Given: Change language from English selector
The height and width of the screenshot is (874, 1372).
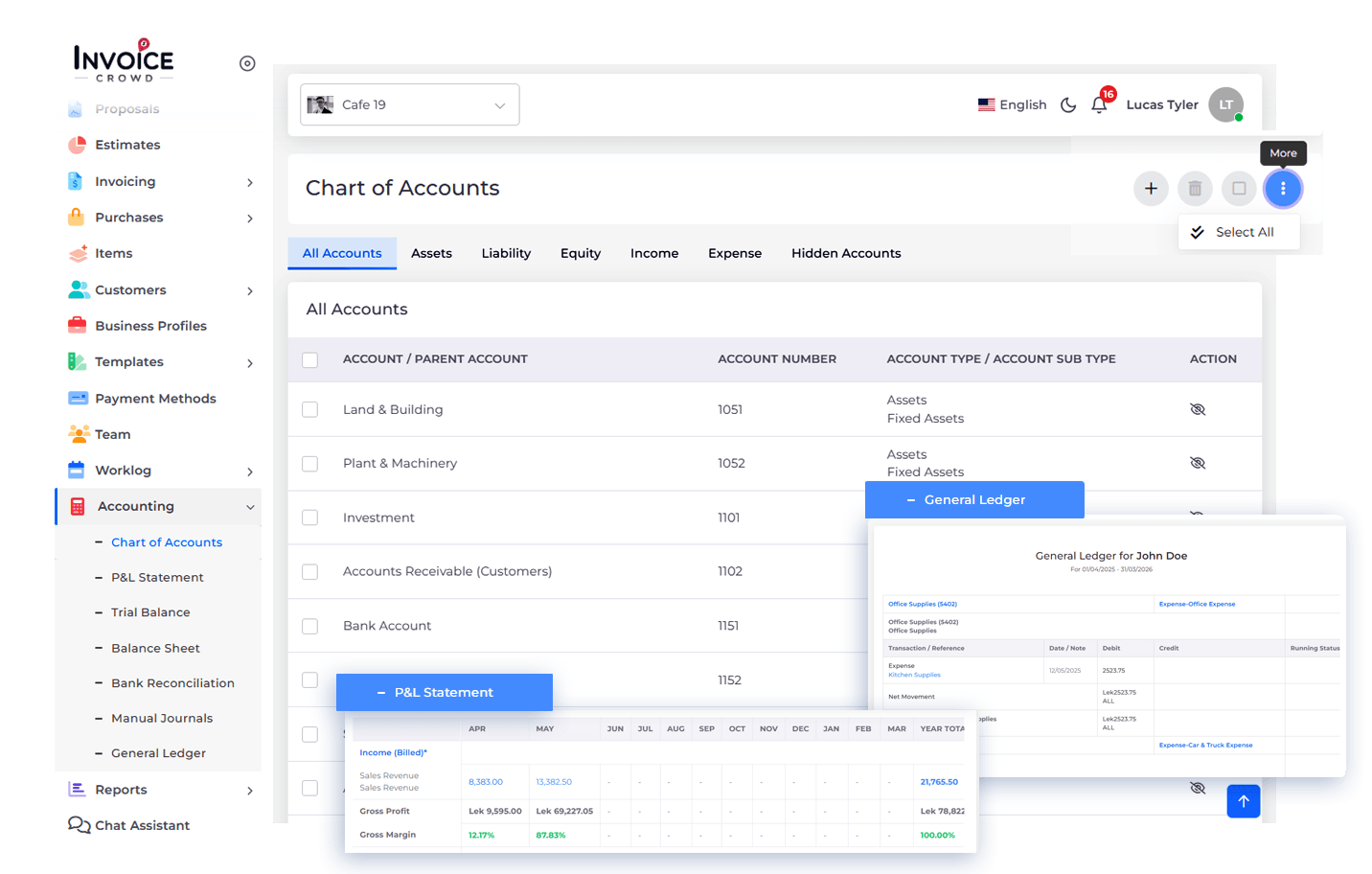Looking at the screenshot, I should (x=1012, y=104).
